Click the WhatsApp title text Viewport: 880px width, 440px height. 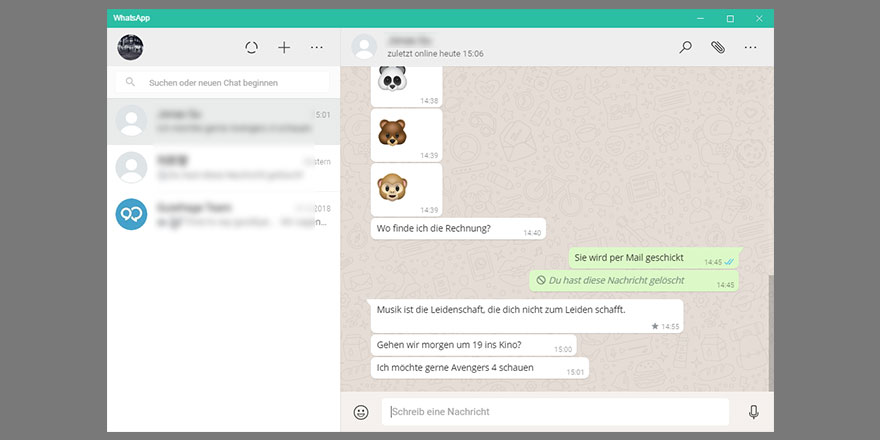(131, 18)
